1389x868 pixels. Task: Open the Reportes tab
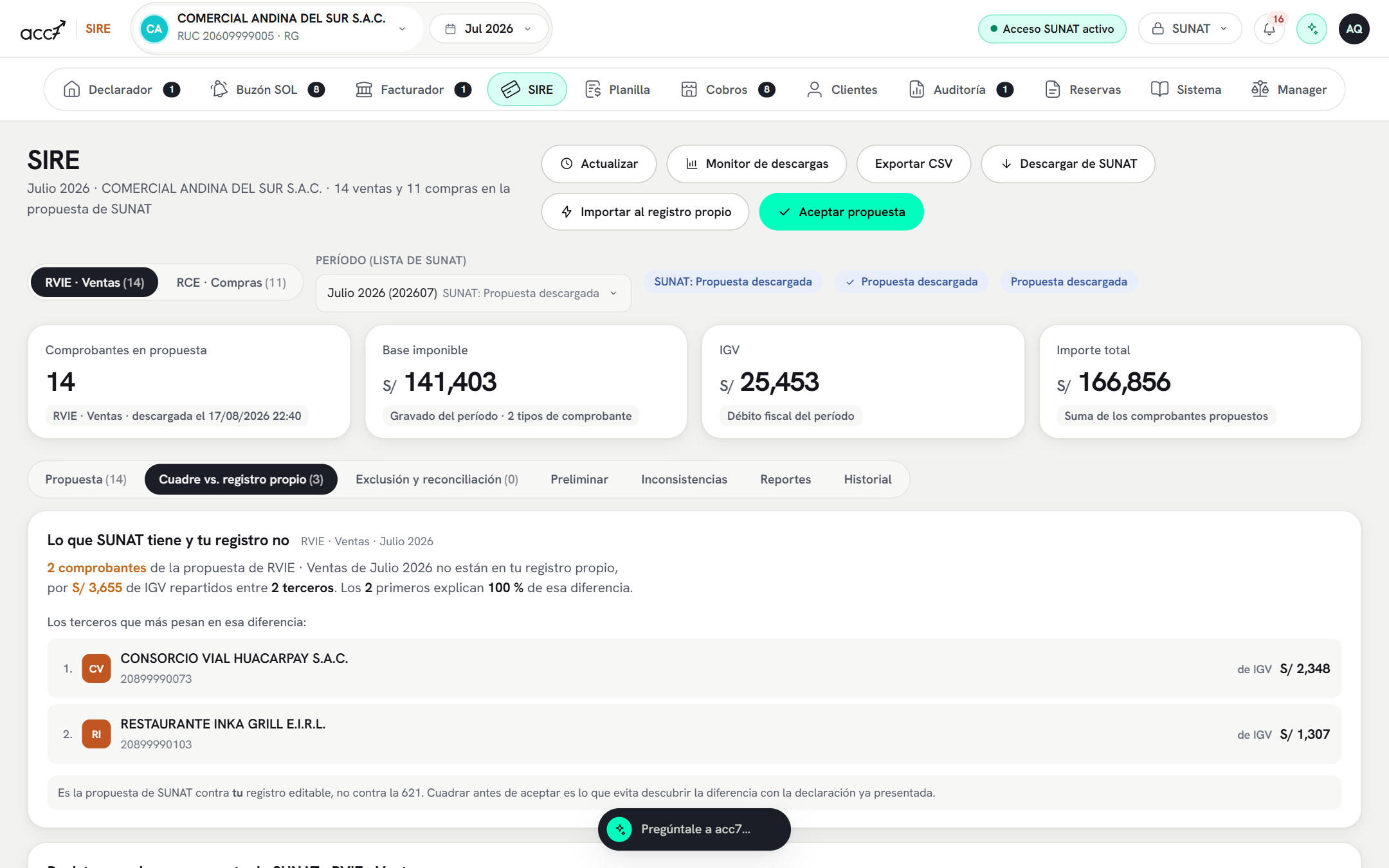(x=786, y=479)
